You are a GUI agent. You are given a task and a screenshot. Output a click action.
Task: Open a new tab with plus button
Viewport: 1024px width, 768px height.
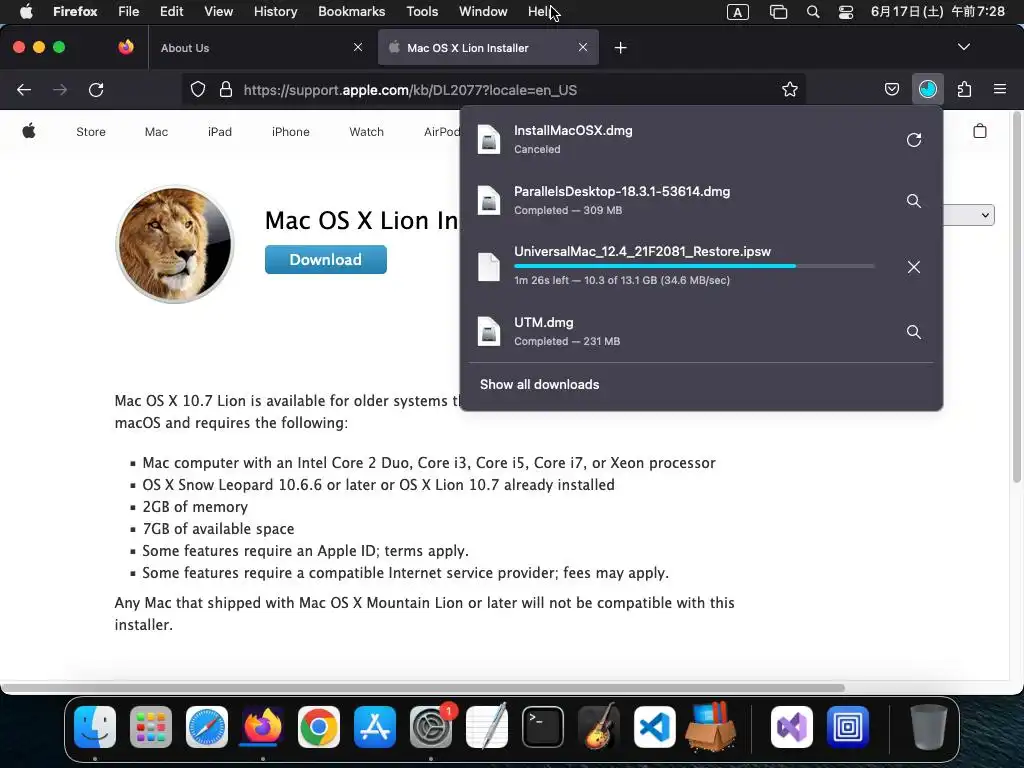point(620,48)
